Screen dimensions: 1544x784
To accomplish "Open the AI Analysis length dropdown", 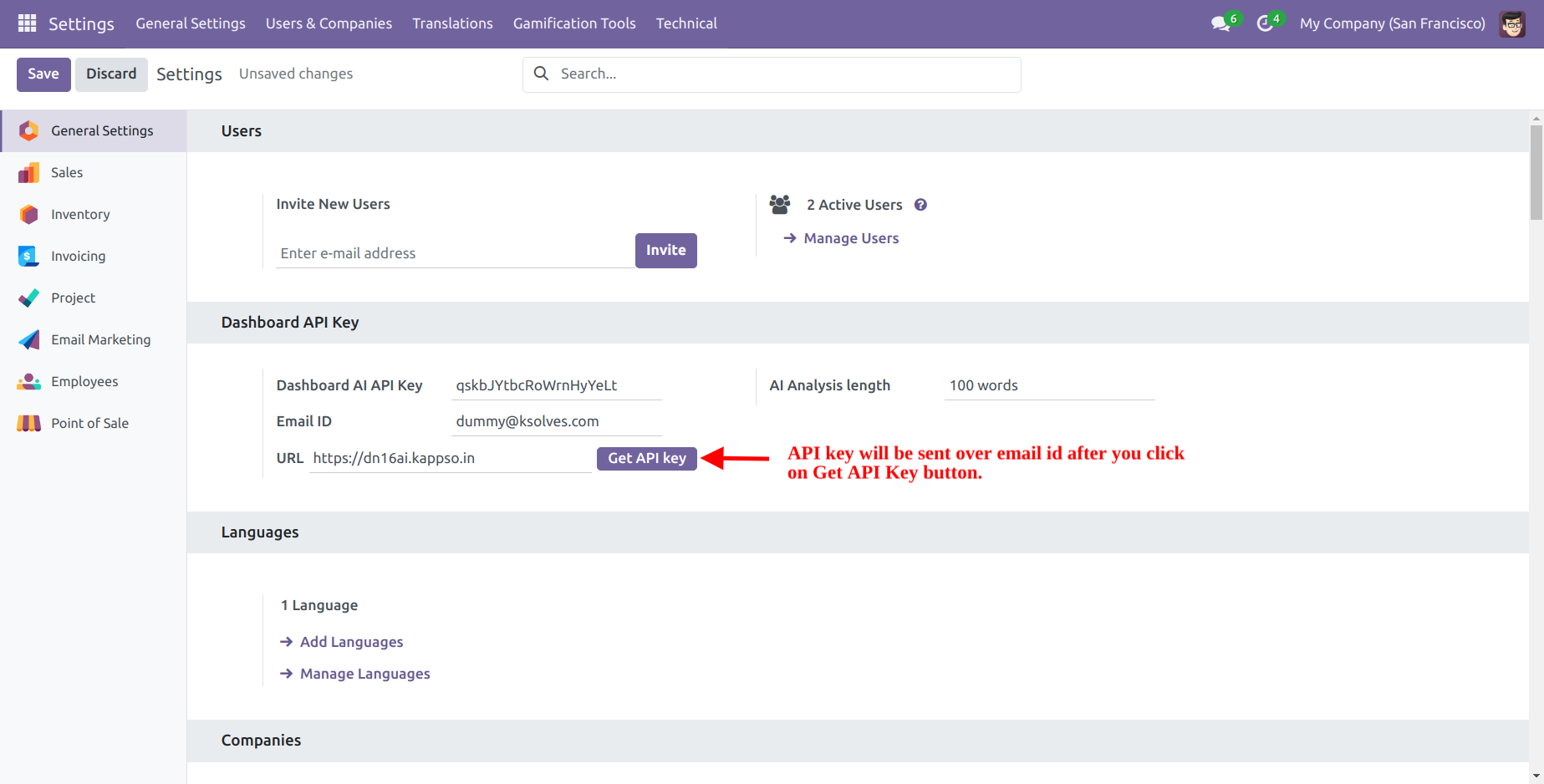I will 1049,385.
